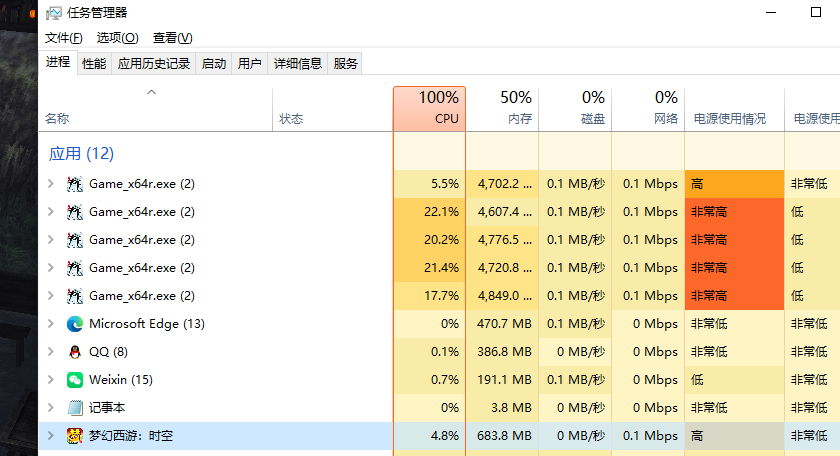Screen dimensions: 840x456
Task: Expand the Microsoft Edge (13) process group
Action: point(51,324)
